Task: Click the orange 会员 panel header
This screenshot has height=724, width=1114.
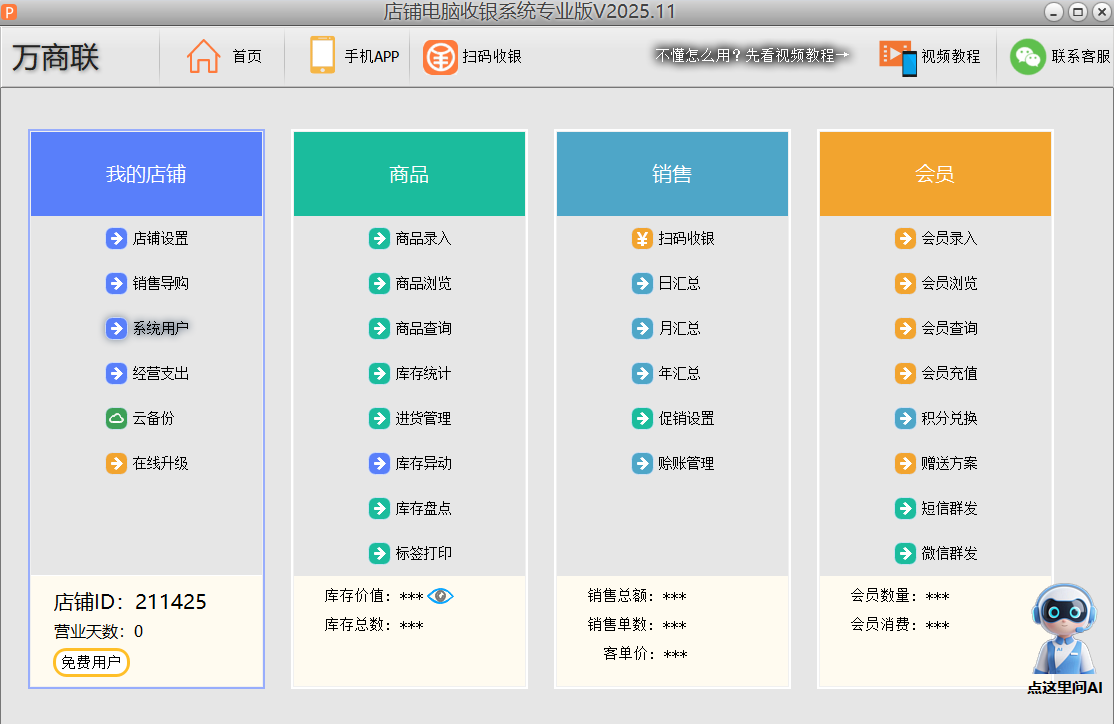Action: click(x=935, y=174)
